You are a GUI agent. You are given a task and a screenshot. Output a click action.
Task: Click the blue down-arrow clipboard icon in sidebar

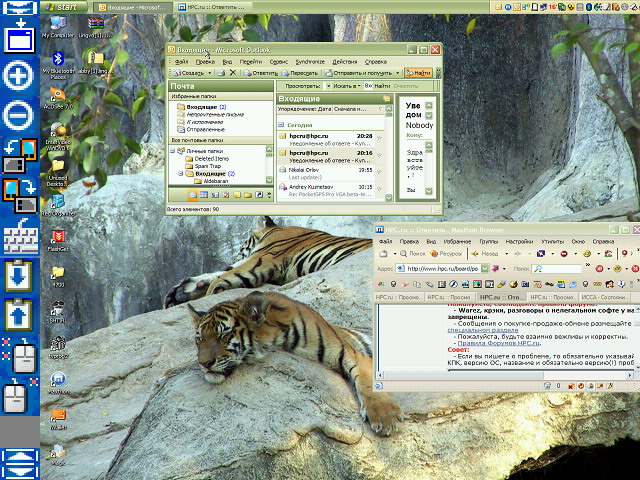pyautogui.click(x=18, y=276)
